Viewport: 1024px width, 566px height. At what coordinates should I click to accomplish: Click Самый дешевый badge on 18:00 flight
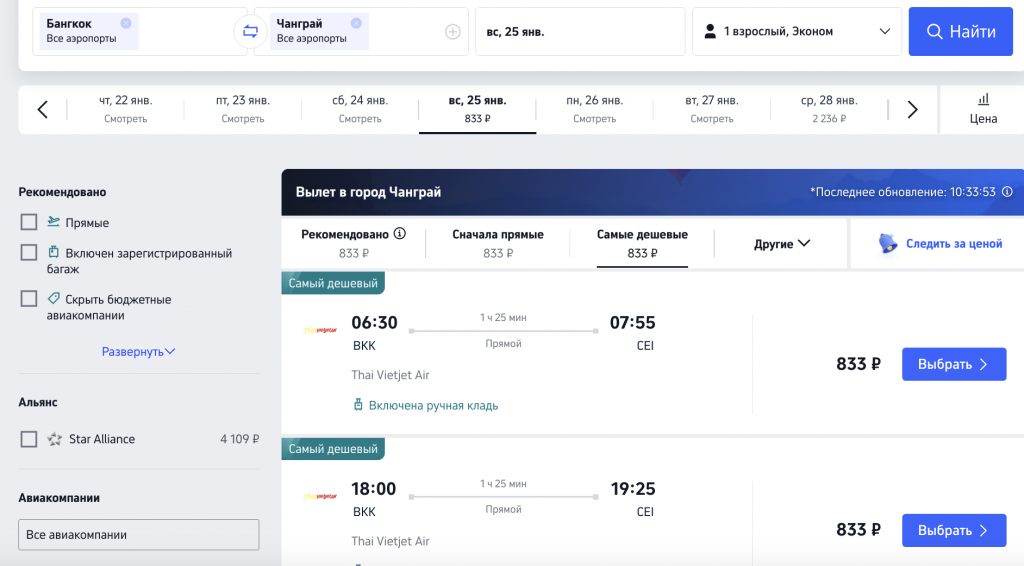click(333, 449)
